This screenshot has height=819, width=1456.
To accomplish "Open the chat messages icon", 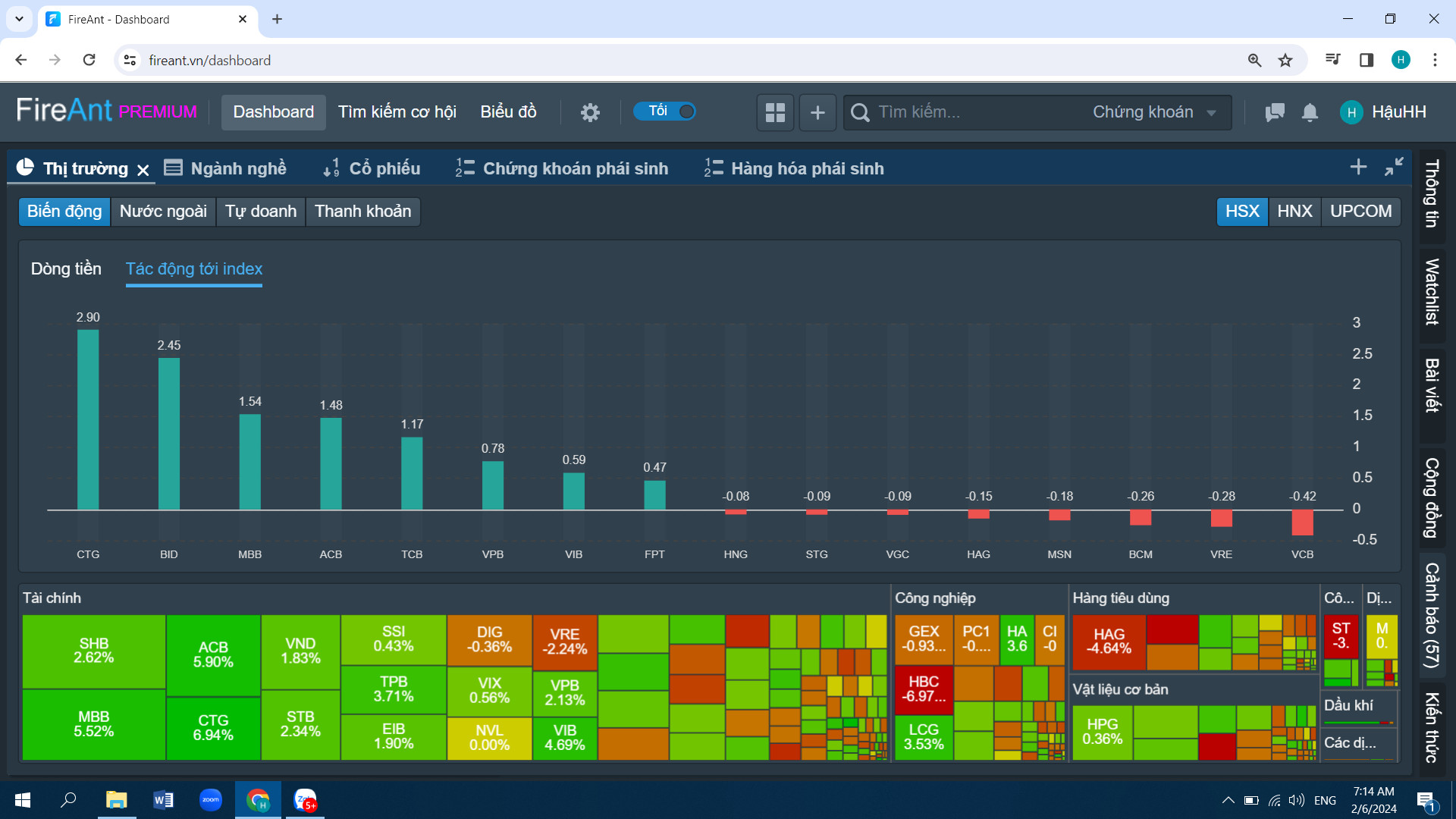I will pos(1275,112).
